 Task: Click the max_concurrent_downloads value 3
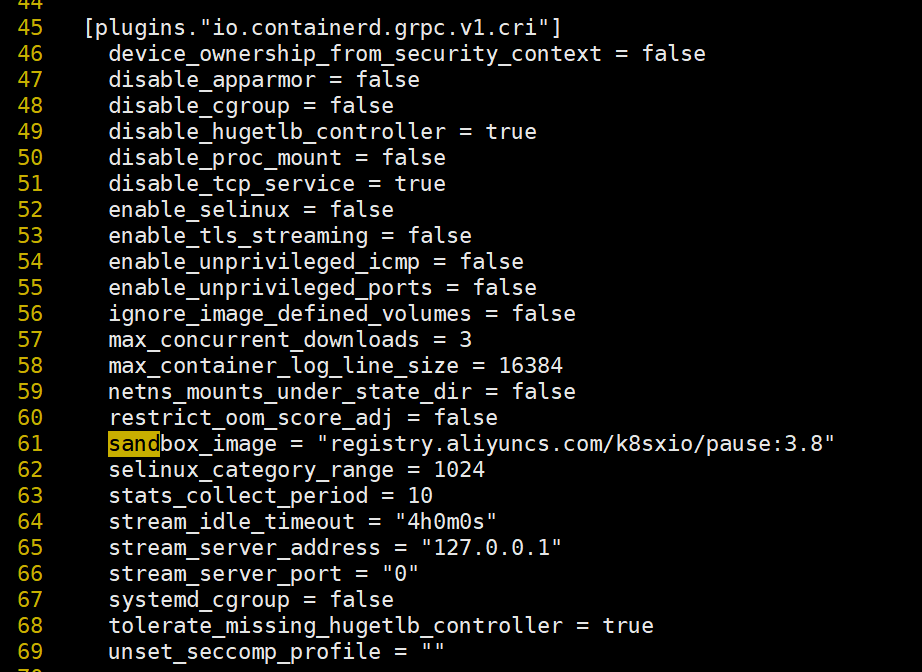pos(466,340)
